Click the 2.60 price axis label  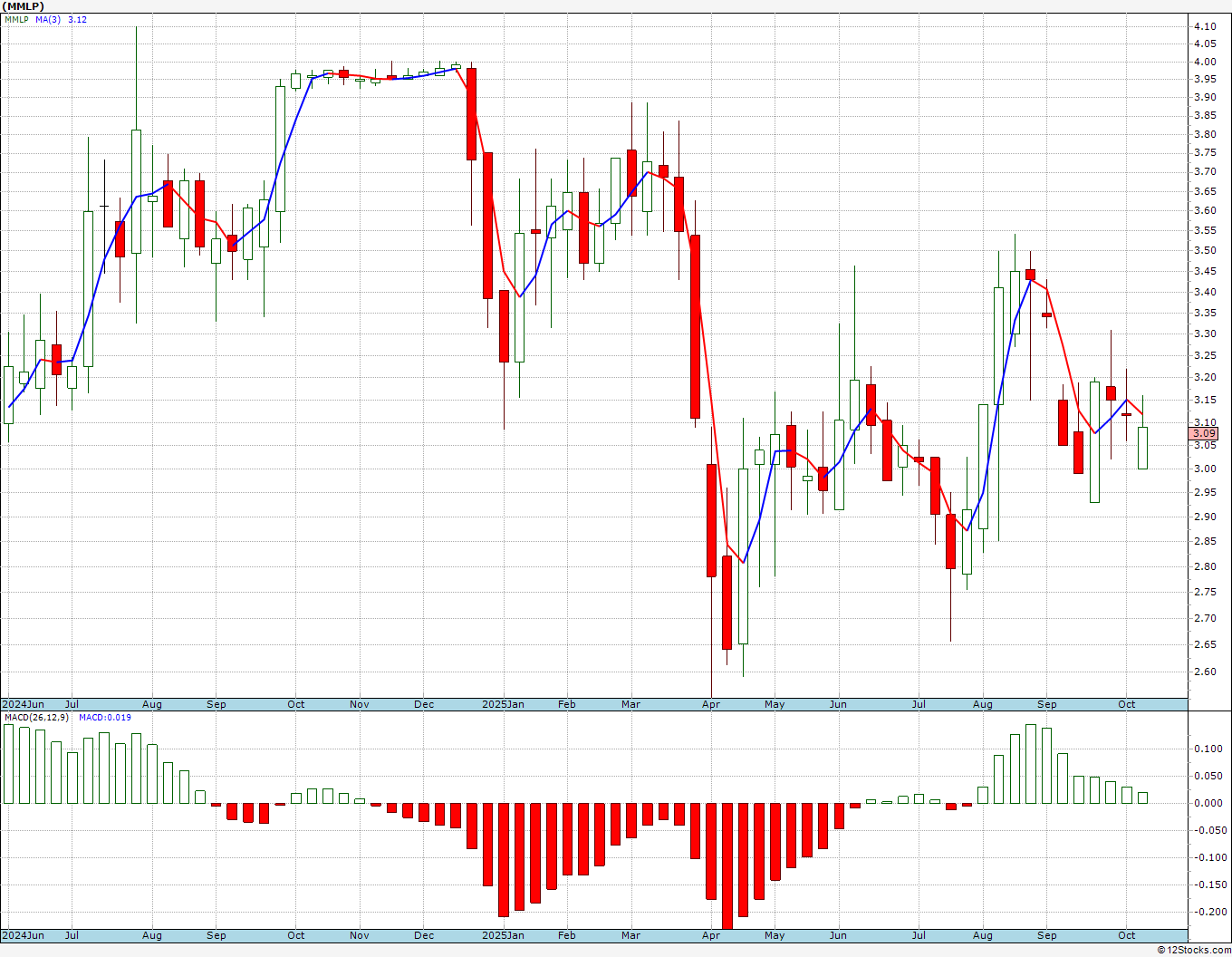coord(1205,672)
